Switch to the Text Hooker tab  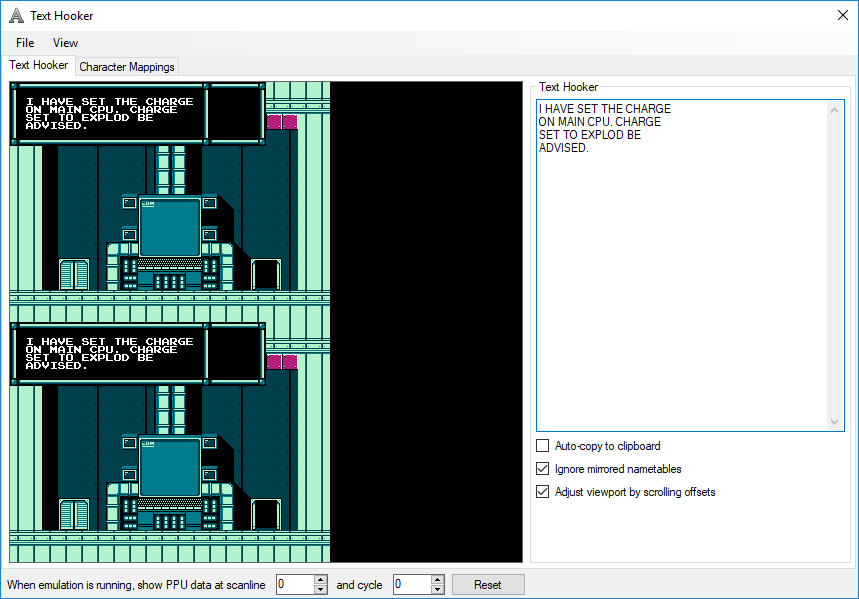[38, 65]
